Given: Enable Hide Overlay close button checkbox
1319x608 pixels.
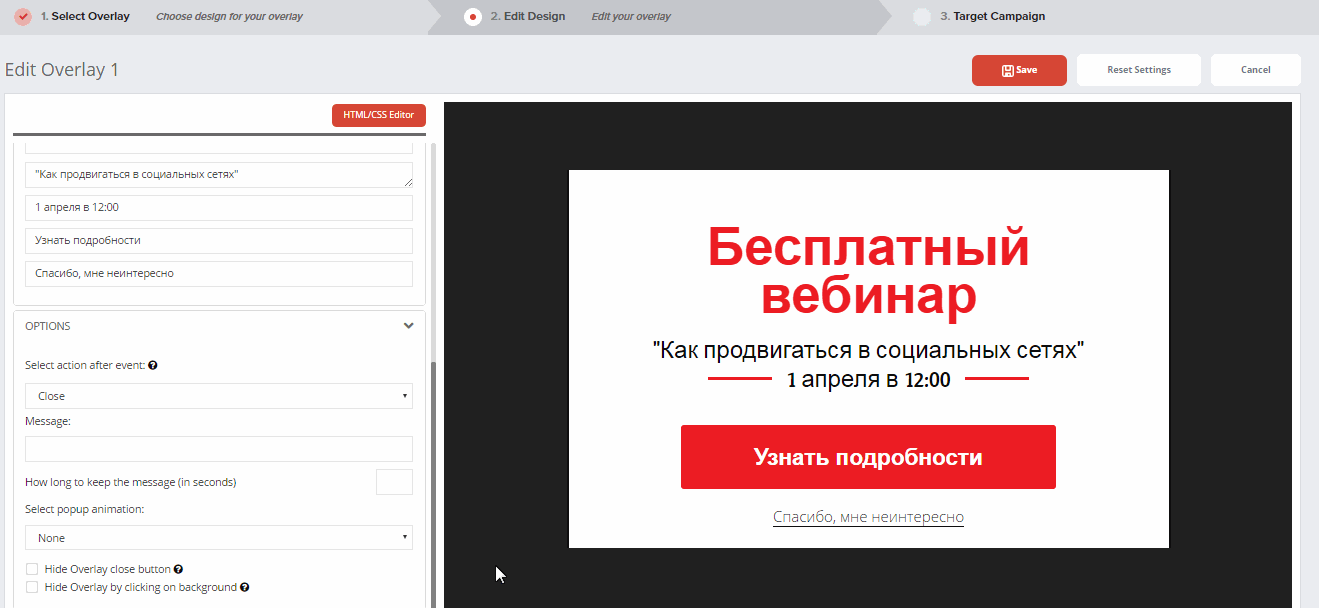Looking at the screenshot, I should click(32, 569).
